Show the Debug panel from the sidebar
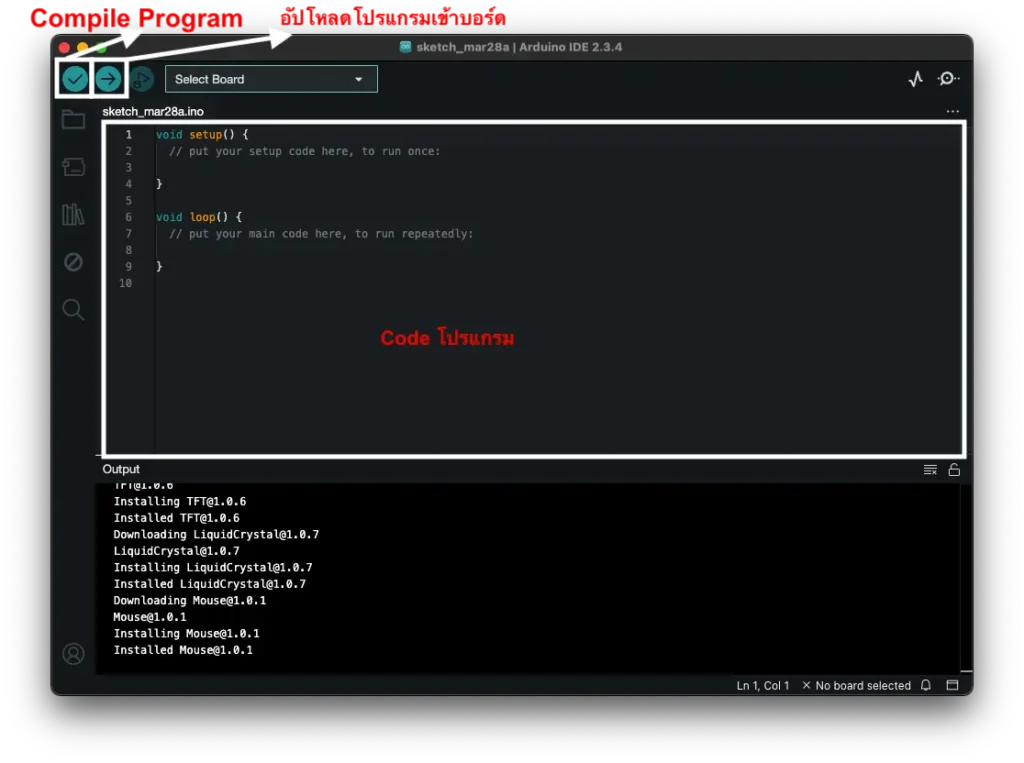Viewport: 1024px width, 763px height. point(73,262)
